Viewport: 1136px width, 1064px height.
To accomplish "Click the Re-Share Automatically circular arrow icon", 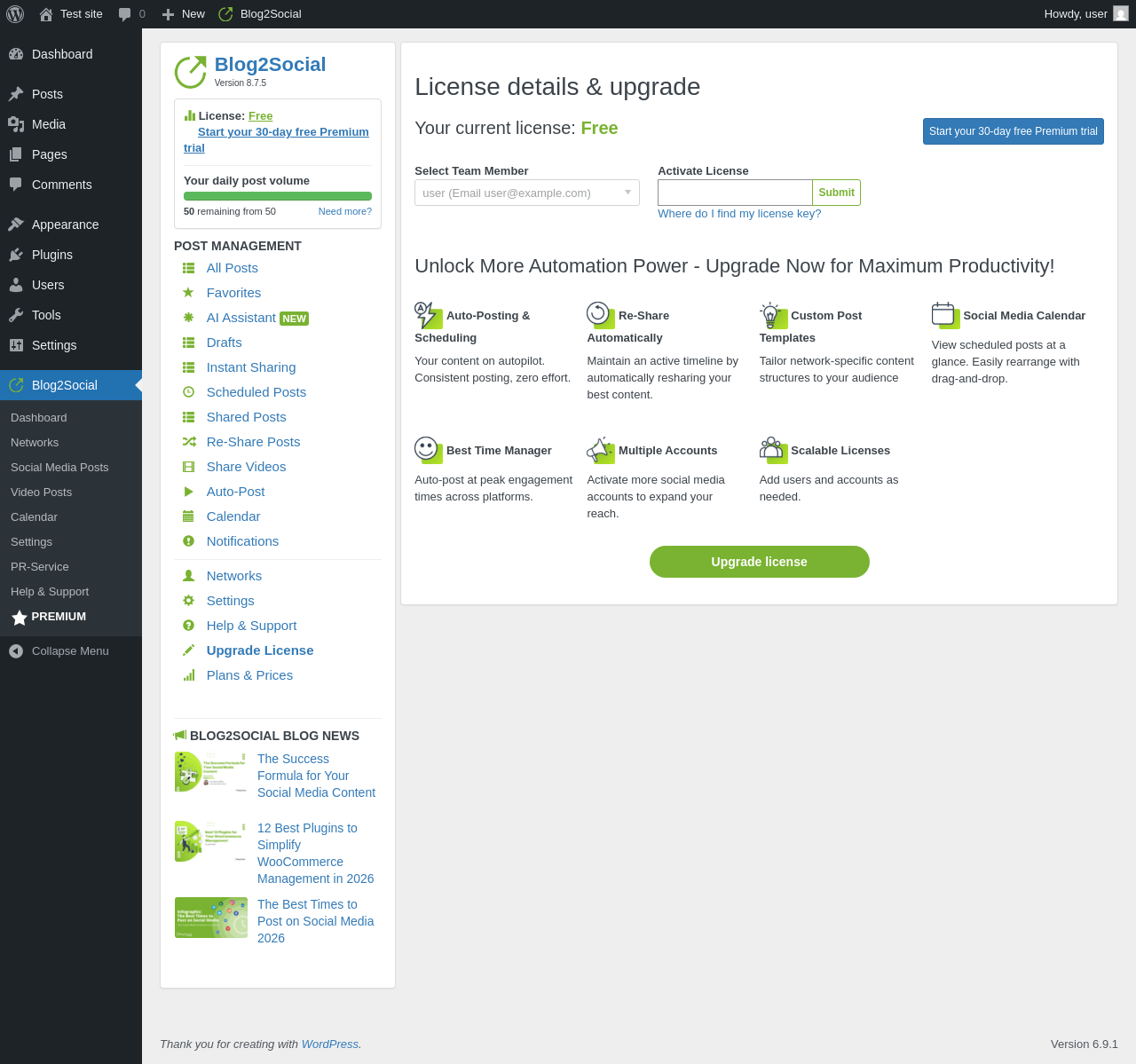I will 601,315.
